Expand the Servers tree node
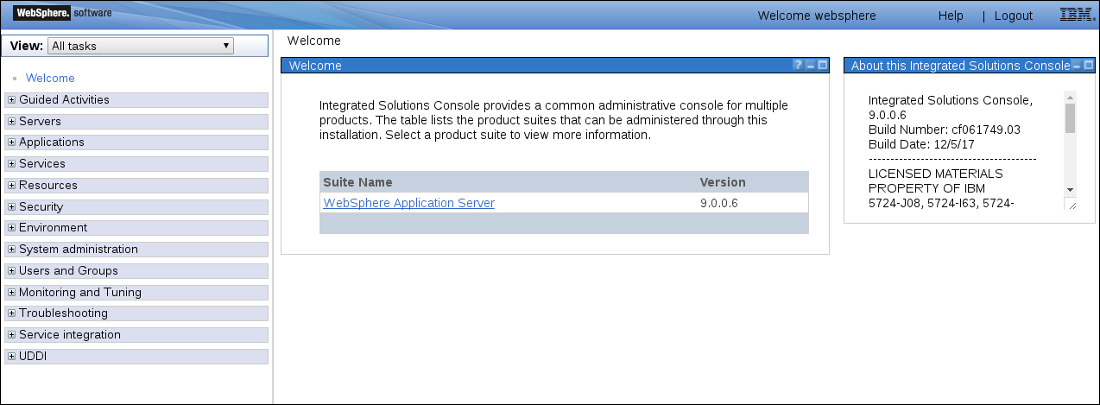This screenshot has height=405, width=1100. [x=12, y=121]
